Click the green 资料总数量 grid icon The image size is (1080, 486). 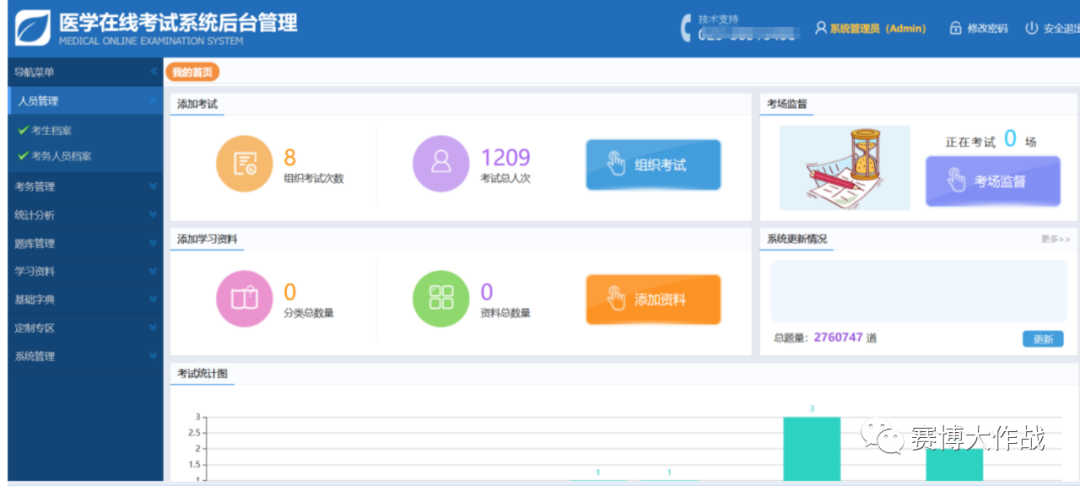[441, 299]
